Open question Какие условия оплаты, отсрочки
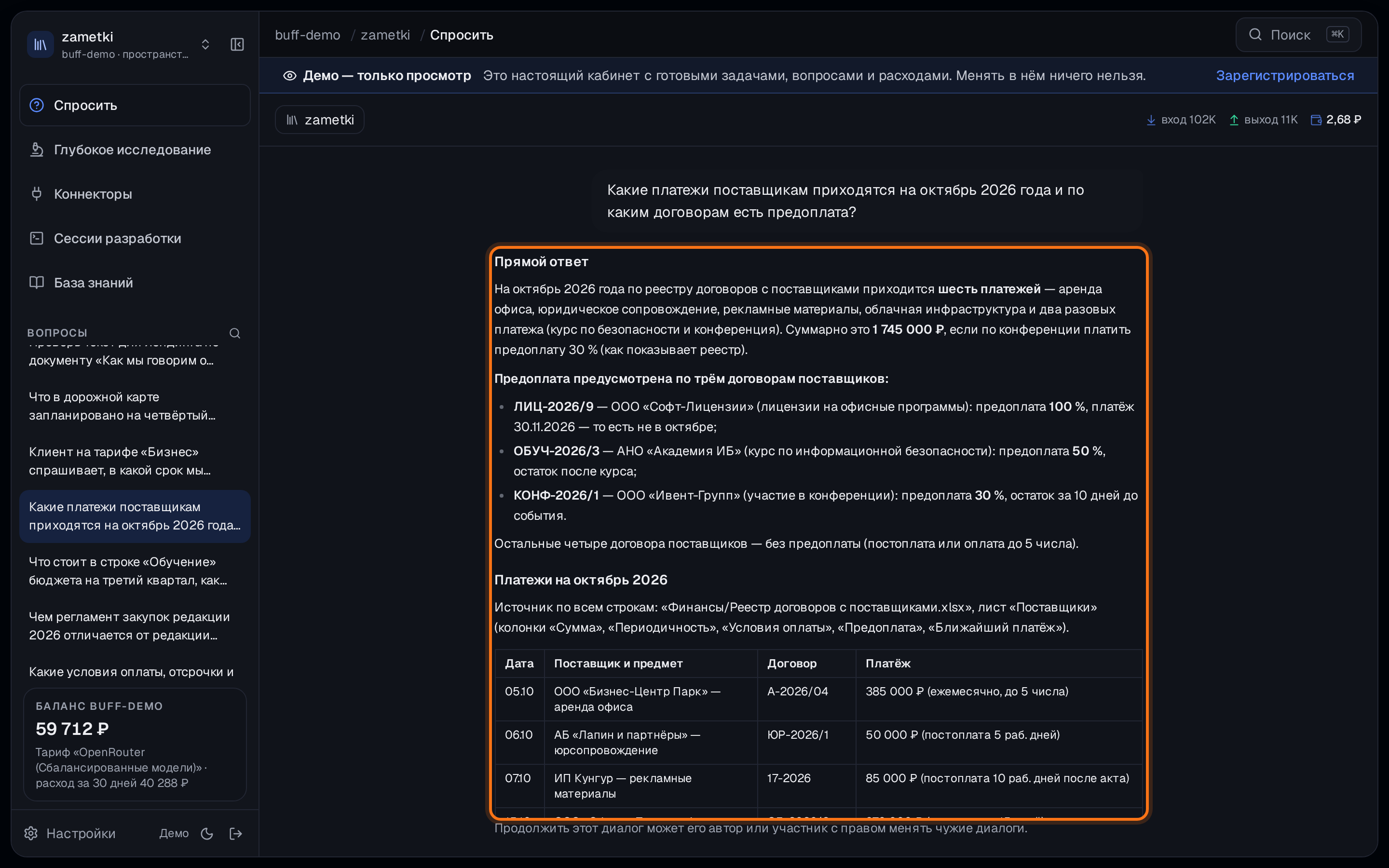This screenshot has width=1389, height=868. point(135,671)
